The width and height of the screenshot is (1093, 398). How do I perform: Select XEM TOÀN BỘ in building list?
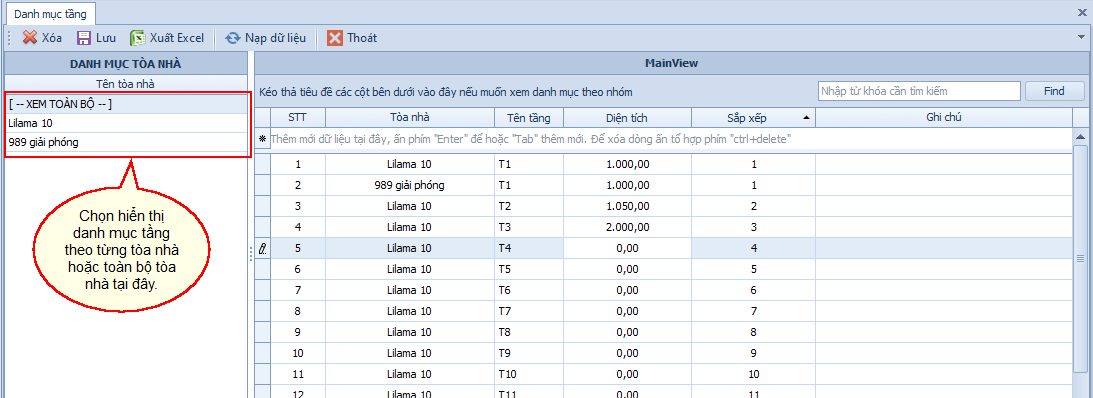coord(126,105)
